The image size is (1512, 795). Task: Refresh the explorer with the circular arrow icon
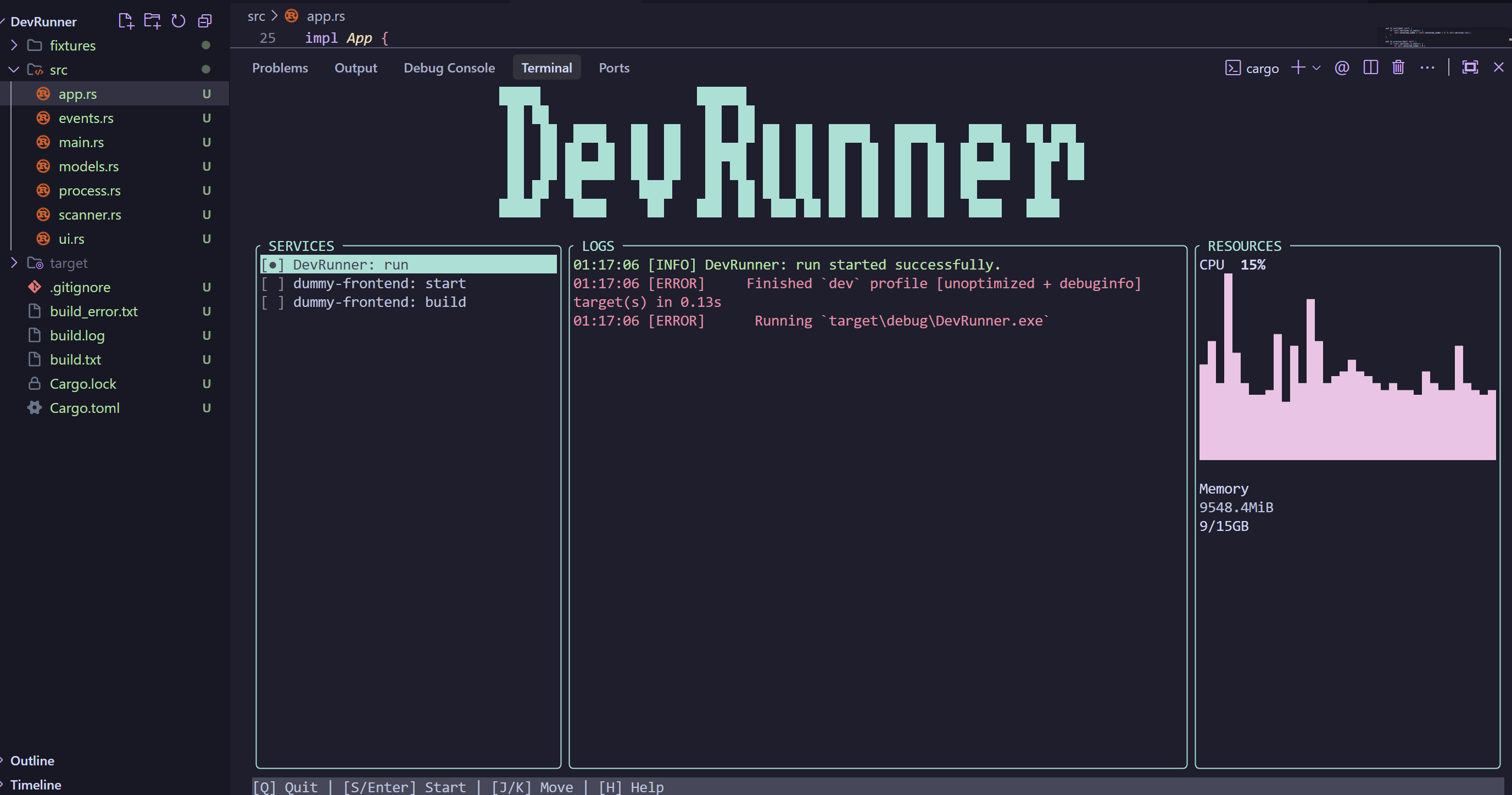178,21
